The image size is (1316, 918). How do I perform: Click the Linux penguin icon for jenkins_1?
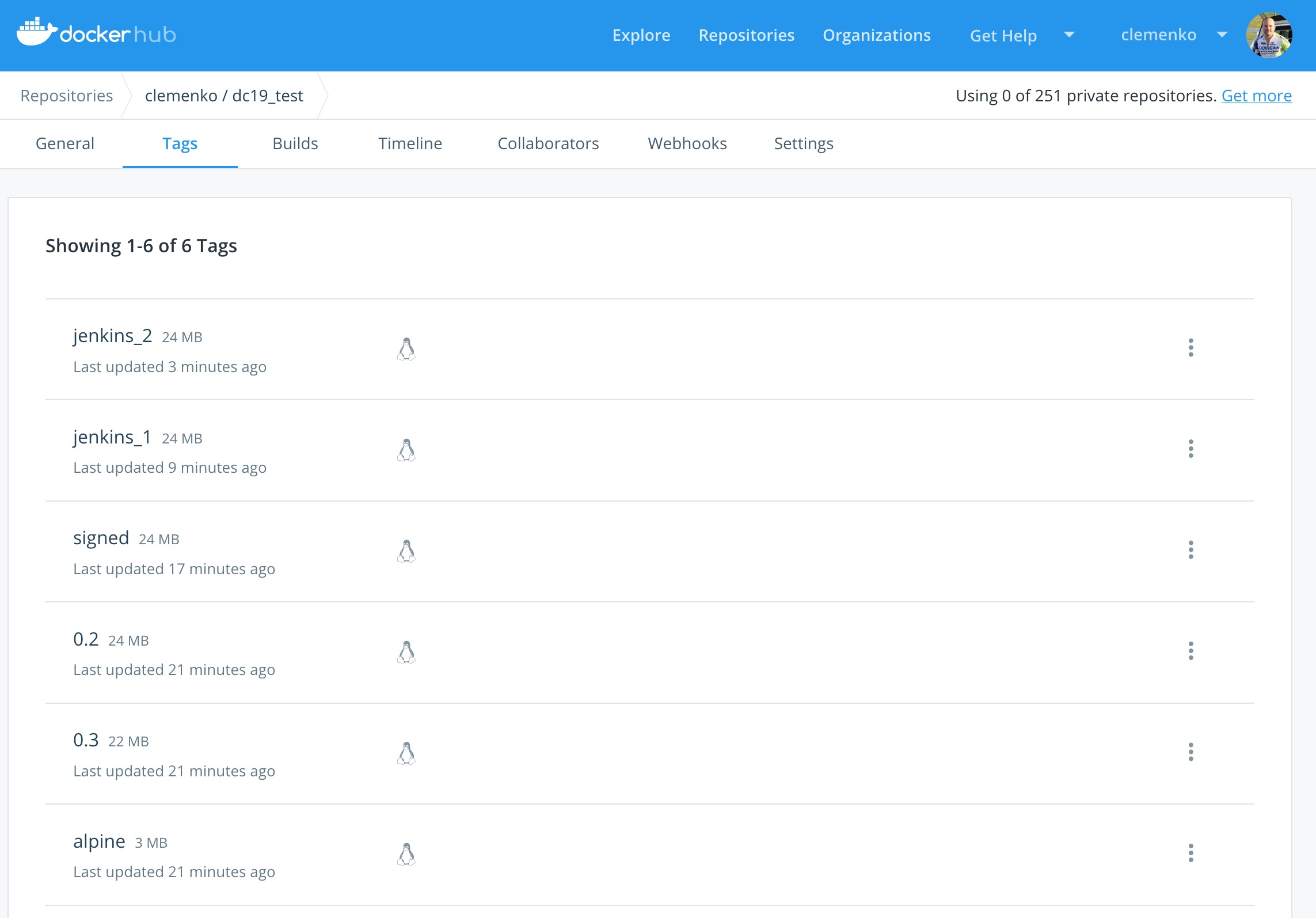tap(408, 449)
